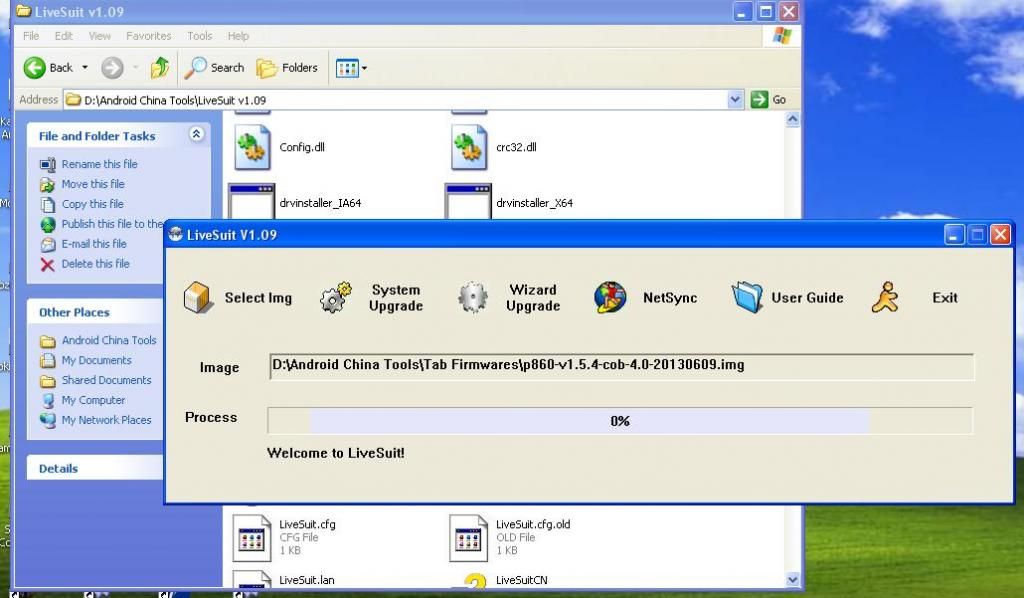This screenshot has width=1024, height=598.
Task: Open NetSync globe icon
Action: pyautogui.click(x=610, y=298)
